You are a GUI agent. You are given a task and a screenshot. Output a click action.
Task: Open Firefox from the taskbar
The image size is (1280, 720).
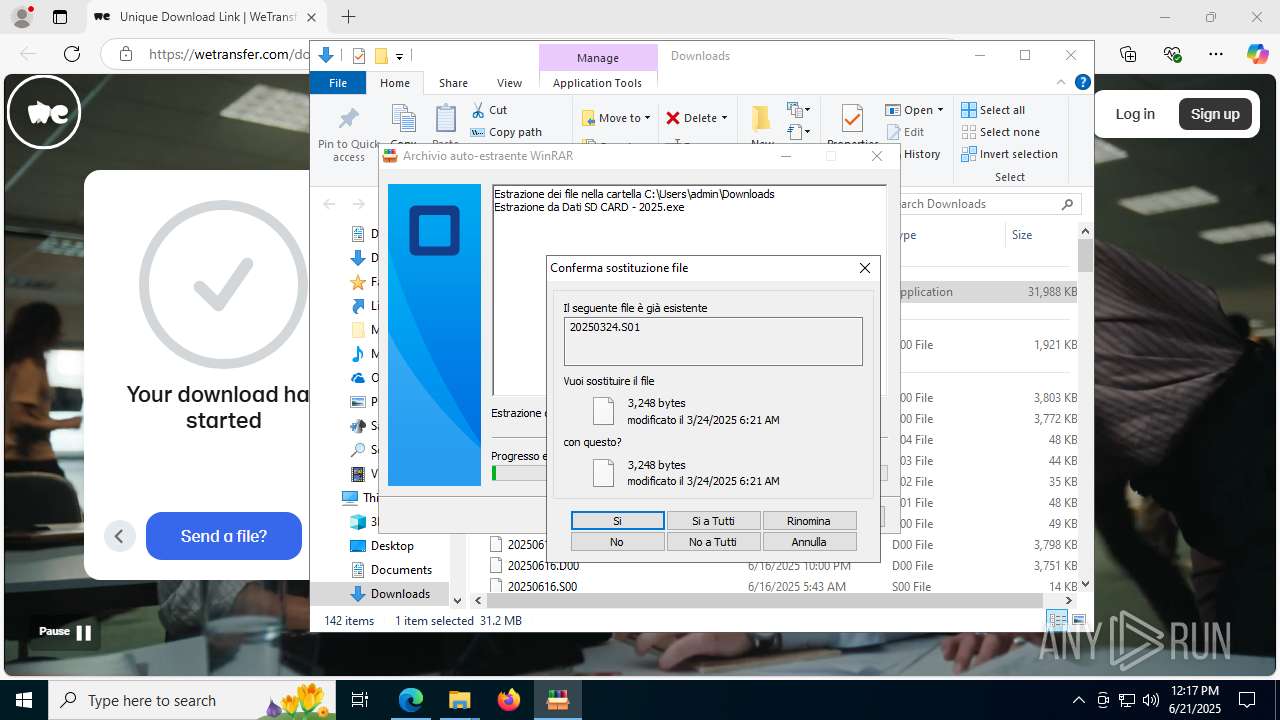[x=509, y=700]
